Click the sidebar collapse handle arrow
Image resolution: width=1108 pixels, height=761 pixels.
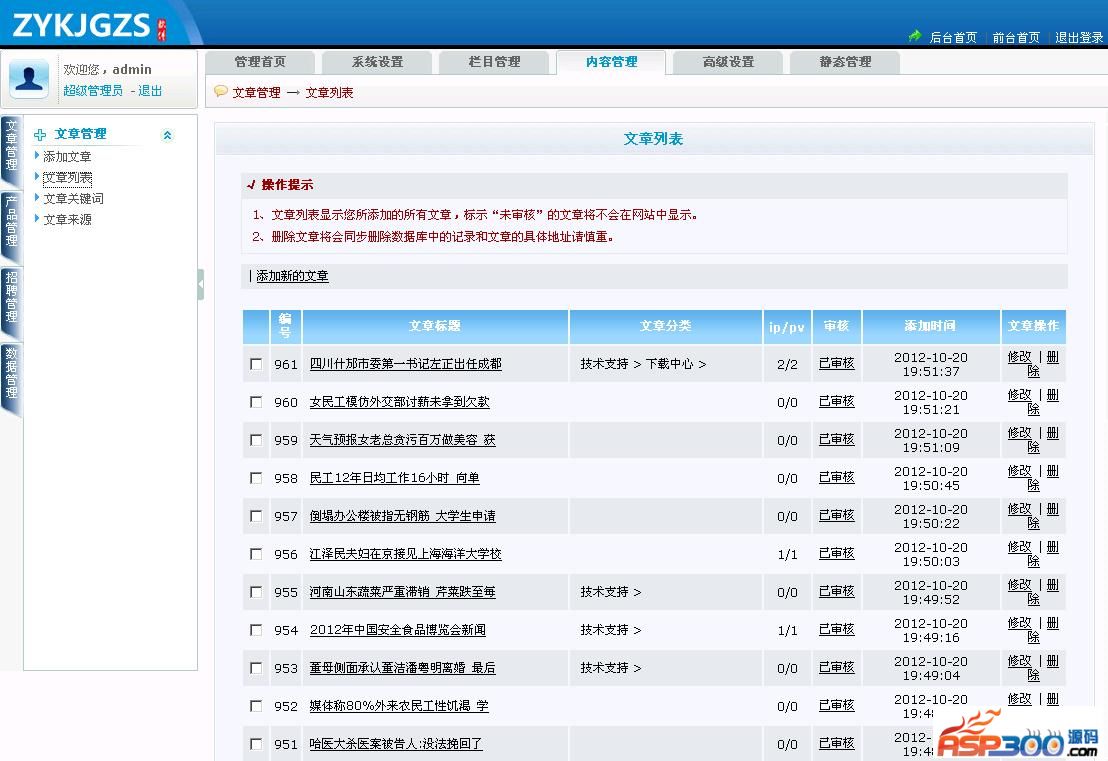(201, 284)
